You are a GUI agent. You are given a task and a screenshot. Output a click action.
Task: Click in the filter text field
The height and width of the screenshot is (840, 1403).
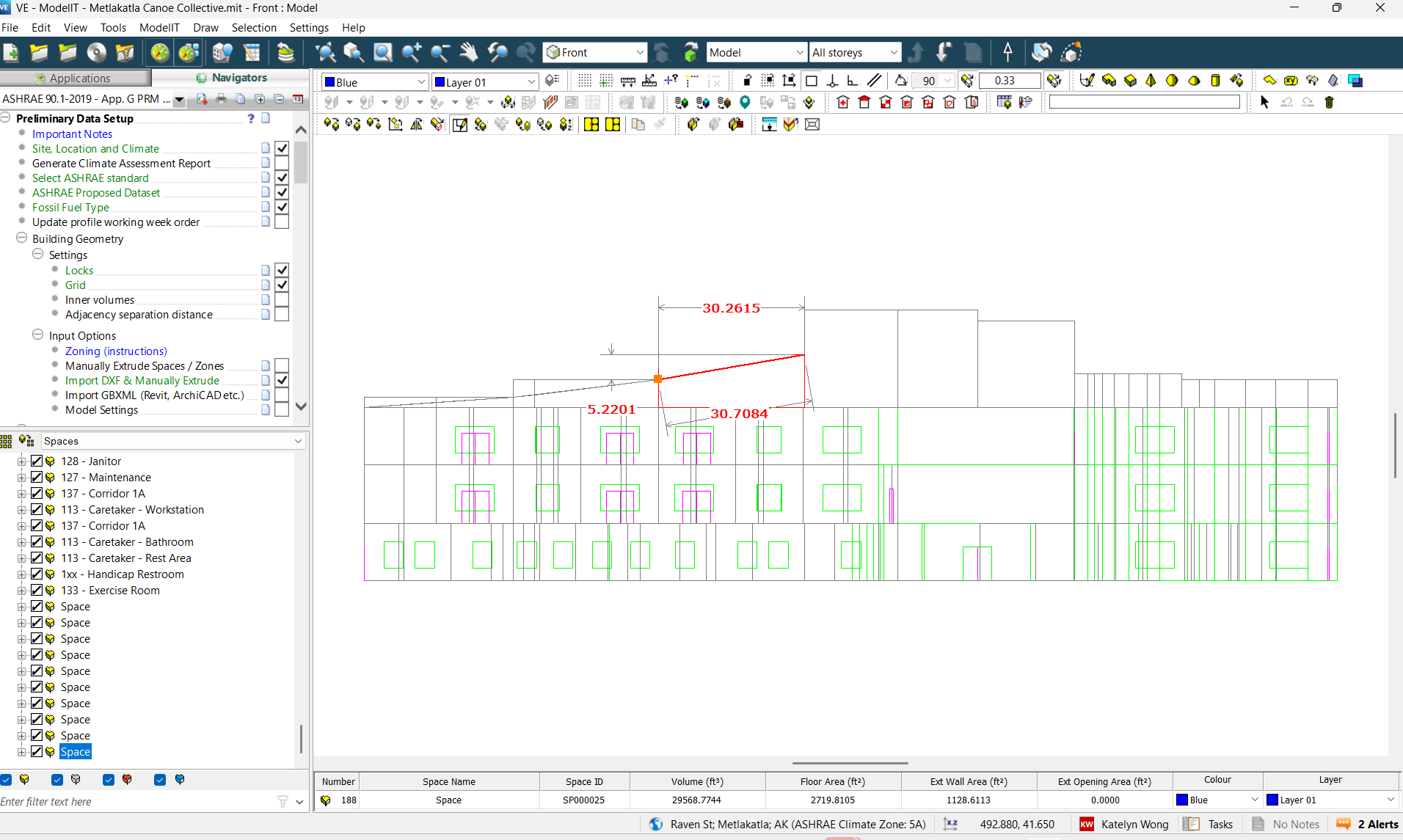(x=136, y=801)
